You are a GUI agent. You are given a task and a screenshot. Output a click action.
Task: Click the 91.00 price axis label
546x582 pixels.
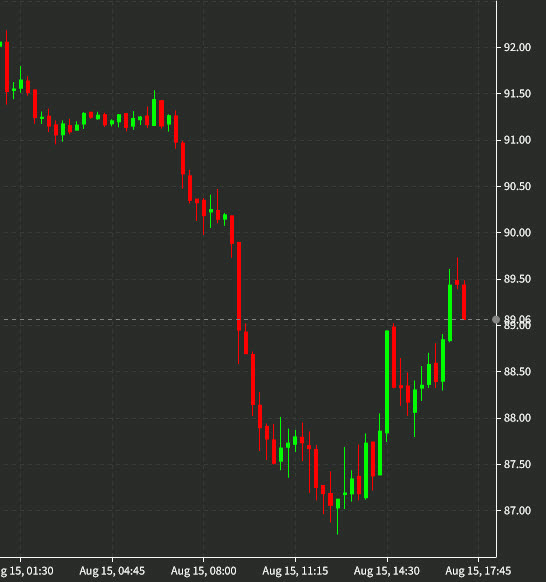[517, 140]
